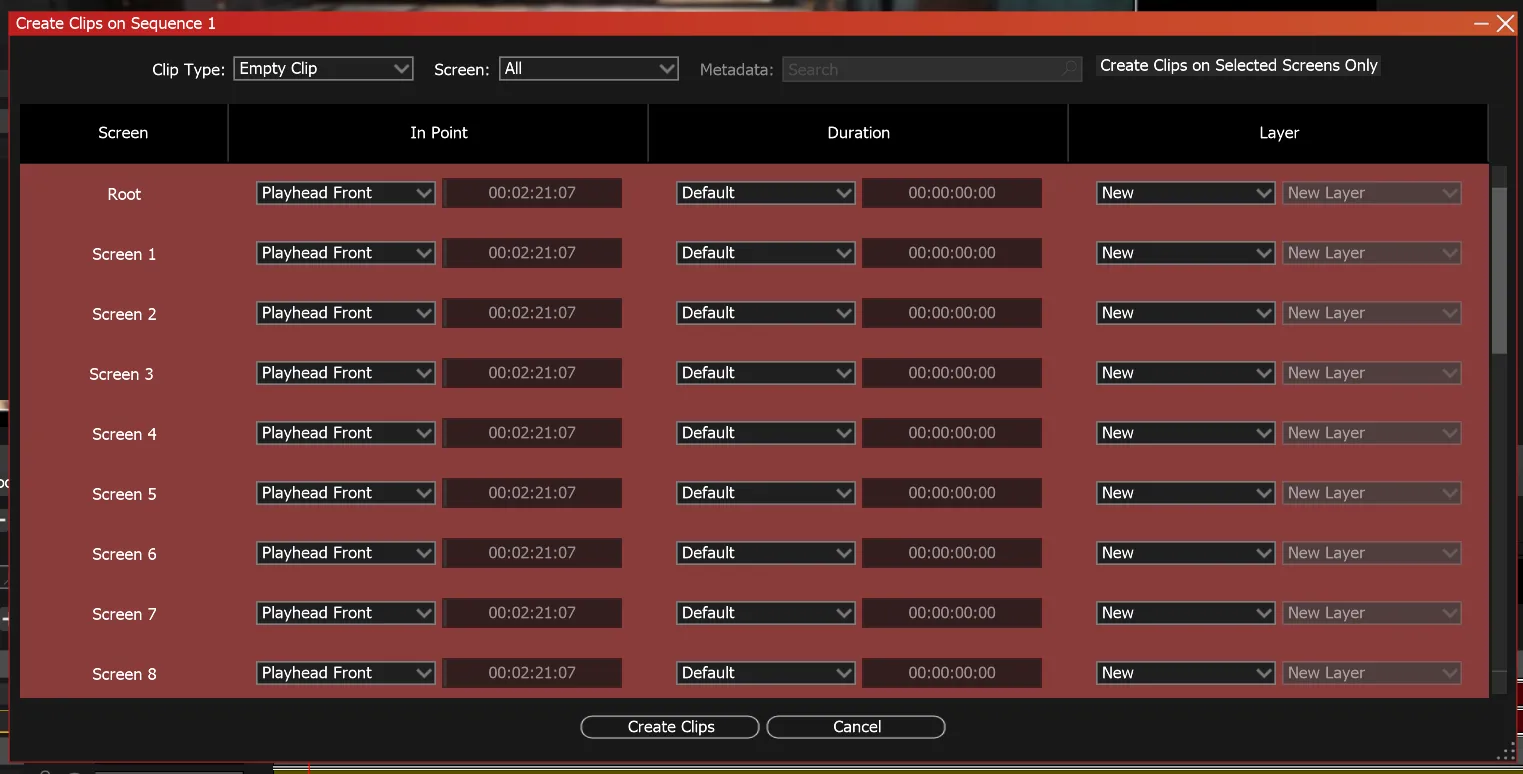
Task: Open Root row In Point dropdown
Action: (x=346, y=193)
